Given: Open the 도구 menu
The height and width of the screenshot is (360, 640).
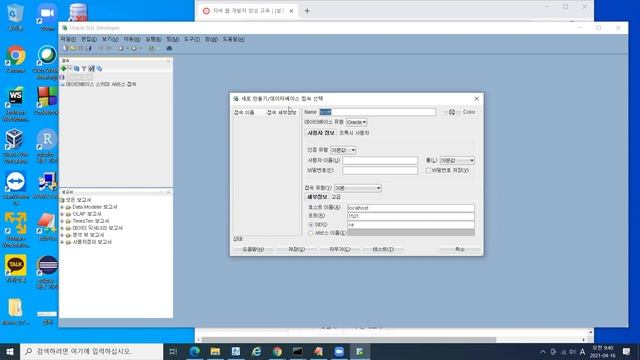Looking at the screenshot, I should point(192,39).
